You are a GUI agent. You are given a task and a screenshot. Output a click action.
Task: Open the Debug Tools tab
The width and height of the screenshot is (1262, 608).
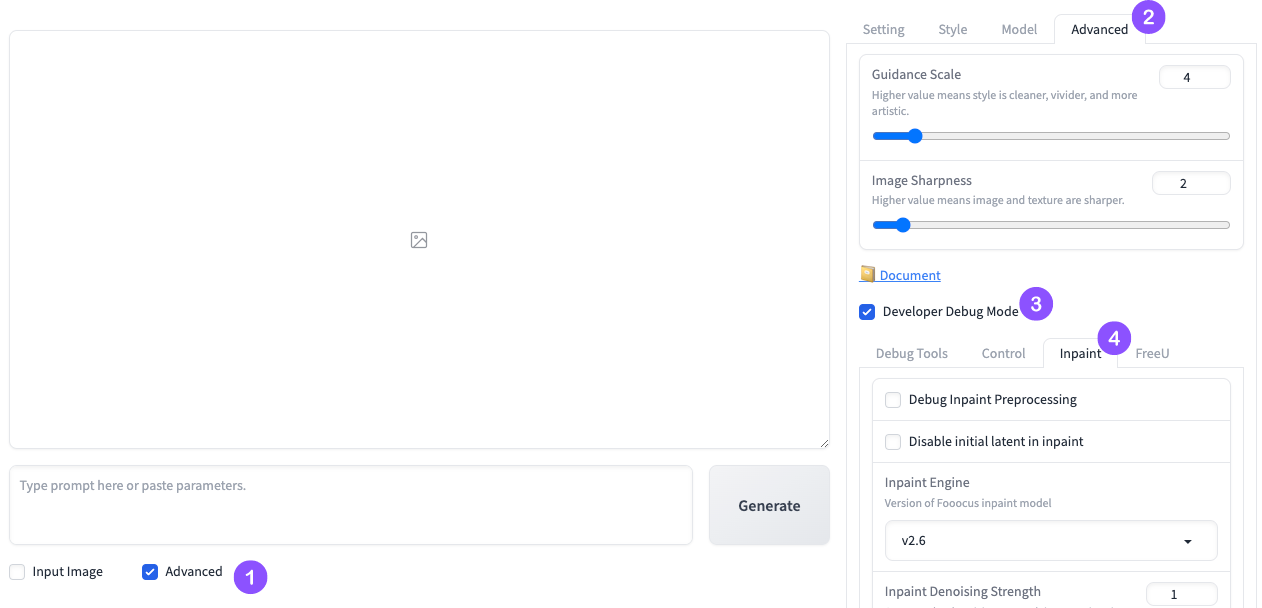[911, 354]
